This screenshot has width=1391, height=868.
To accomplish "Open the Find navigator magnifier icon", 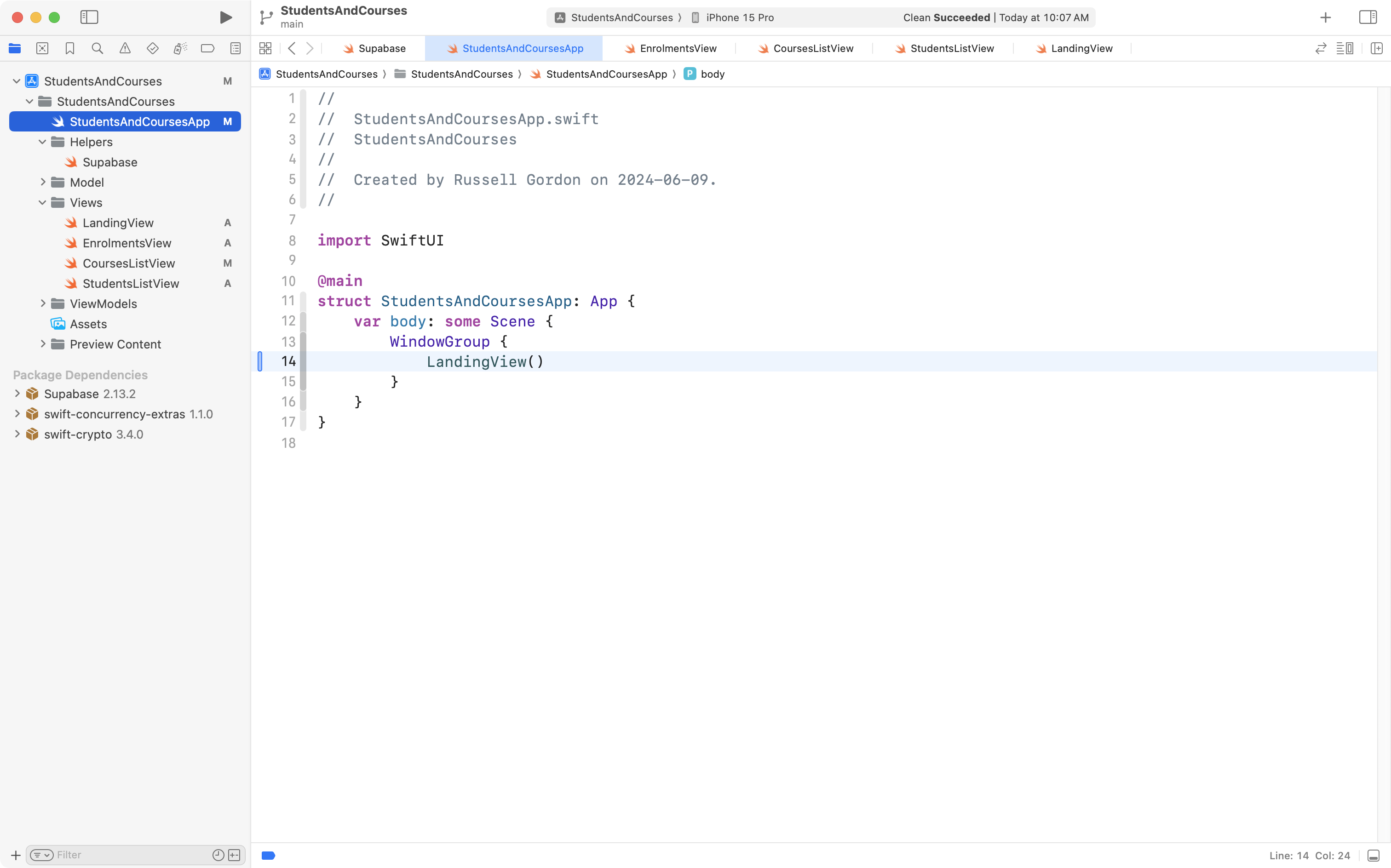I will 97,48.
